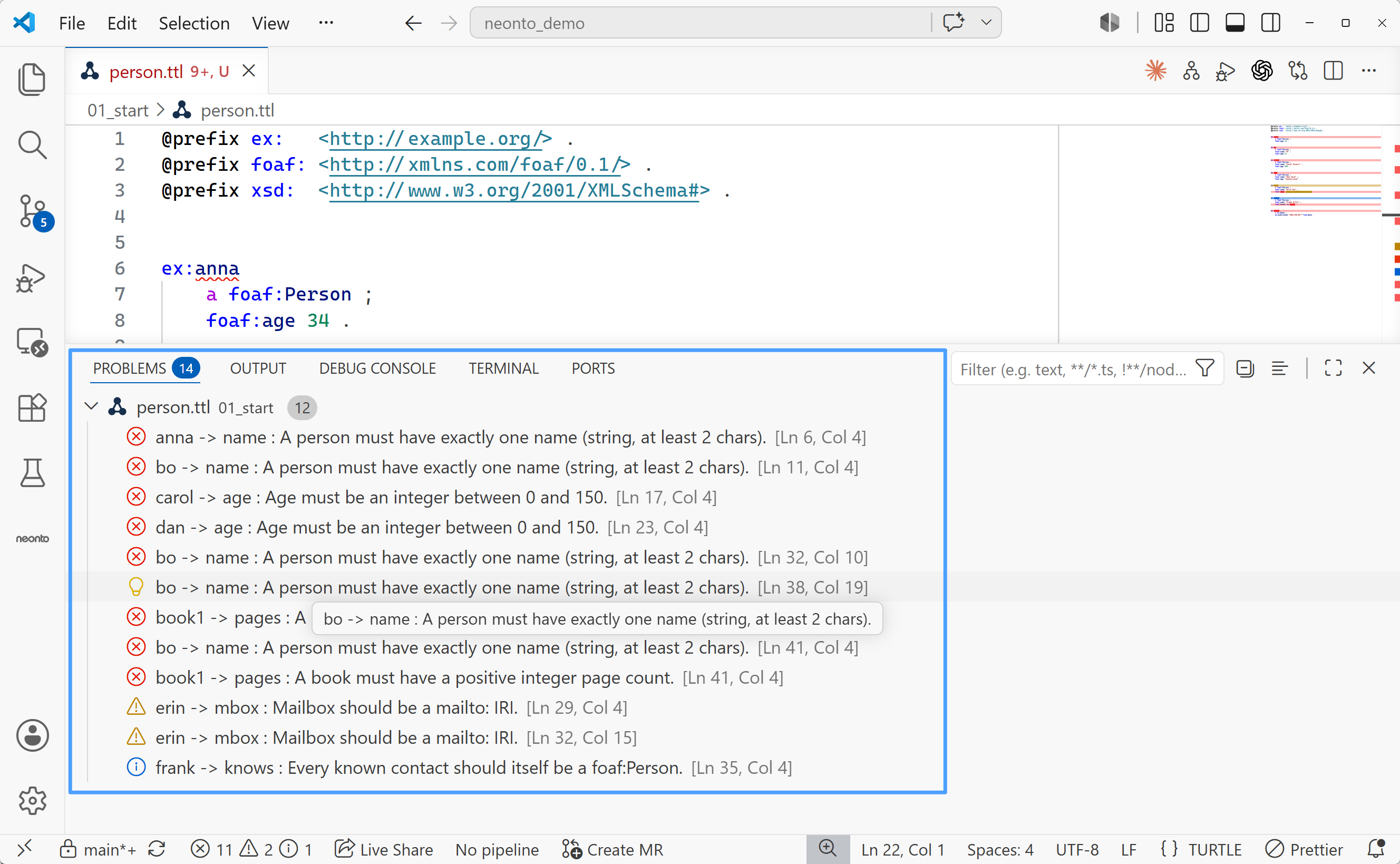Toggle Primary Side Bar layout button
Image resolution: width=1400 pixels, height=864 pixels.
pyautogui.click(x=1200, y=23)
